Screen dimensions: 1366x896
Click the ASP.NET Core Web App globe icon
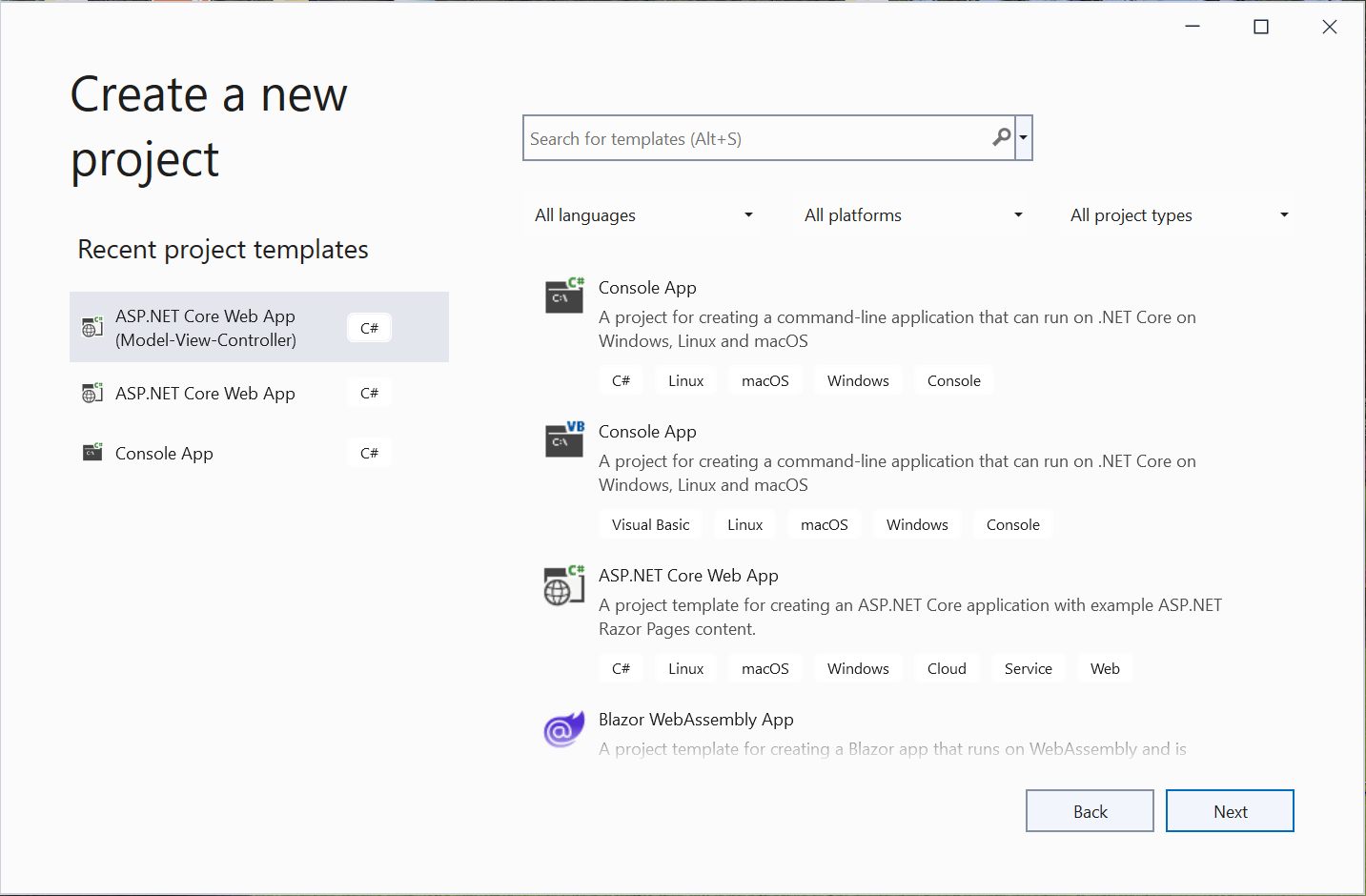click(x=562, y=585)
